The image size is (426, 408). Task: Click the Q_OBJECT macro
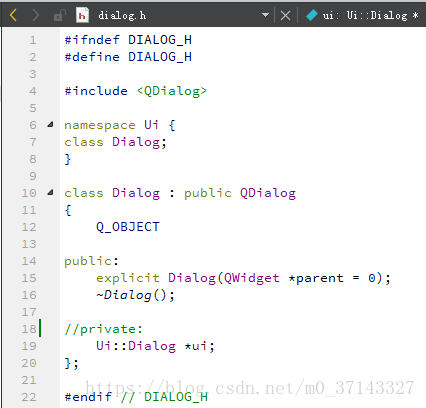[x=128, y=227]
